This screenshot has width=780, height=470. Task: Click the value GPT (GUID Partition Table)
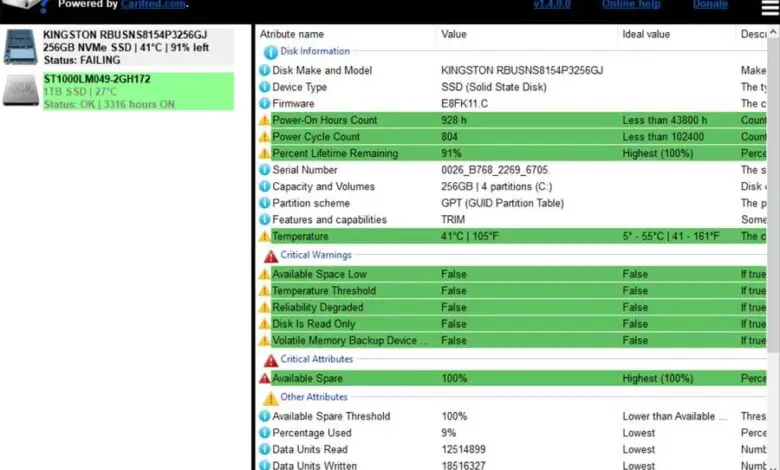502,203
